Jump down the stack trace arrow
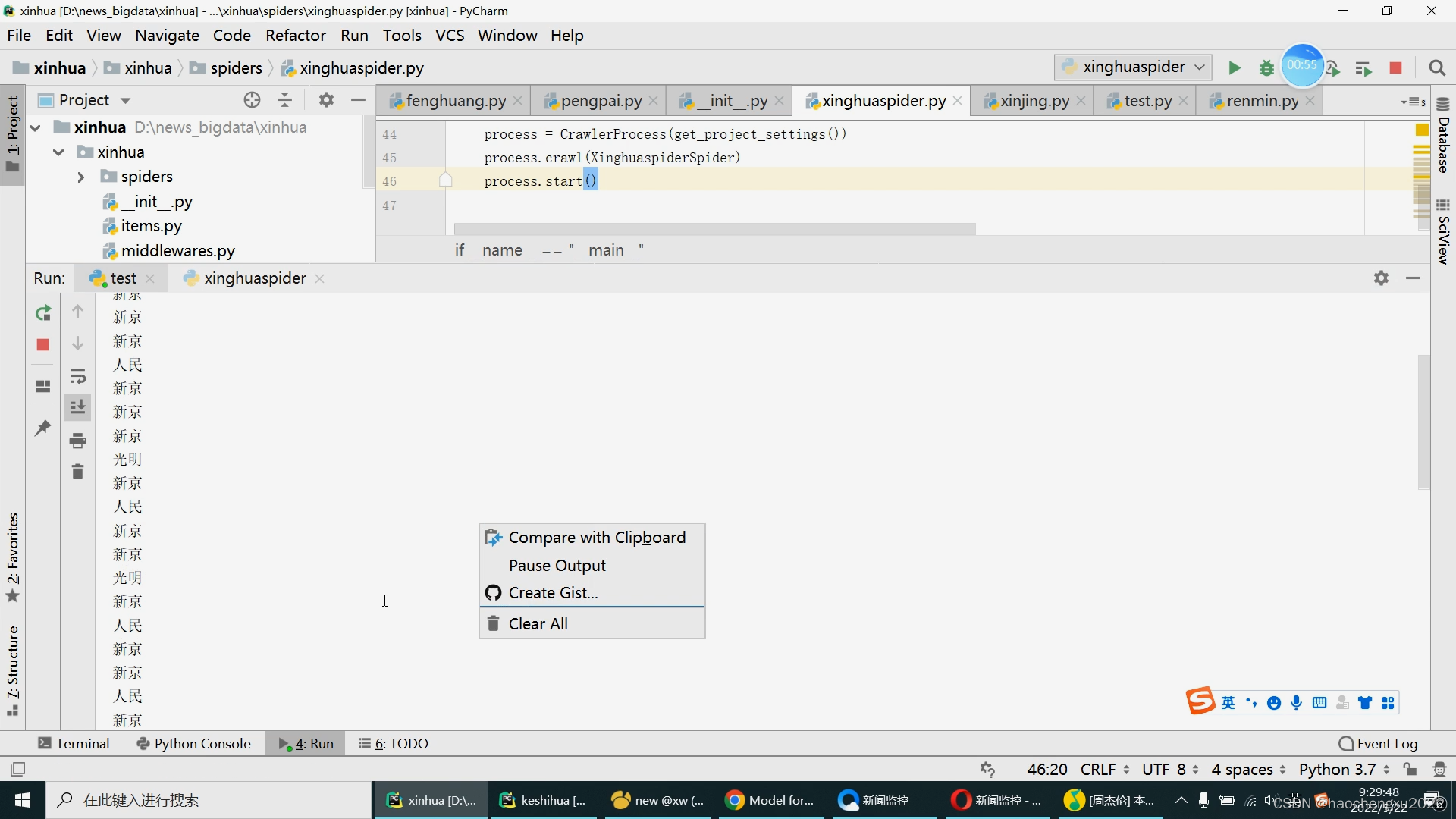Viewport: 1456px width, 819px height. point(77,344)
